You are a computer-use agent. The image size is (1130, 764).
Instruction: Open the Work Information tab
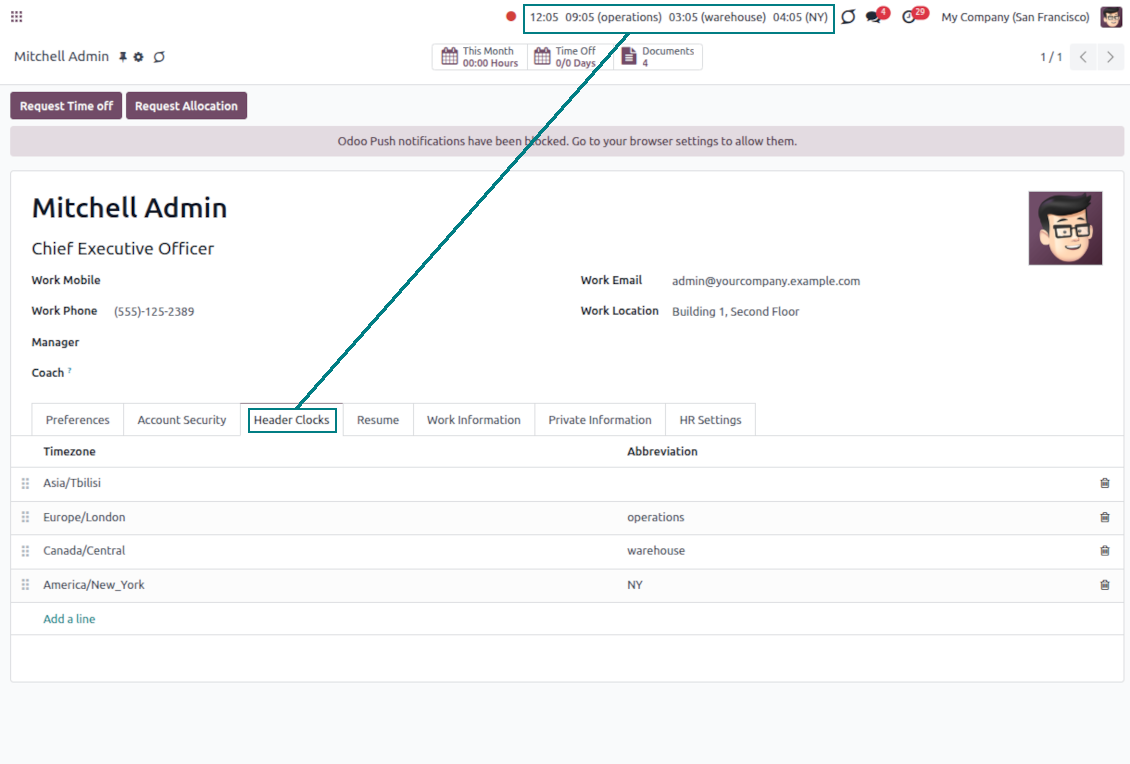[x=473, y=419]
